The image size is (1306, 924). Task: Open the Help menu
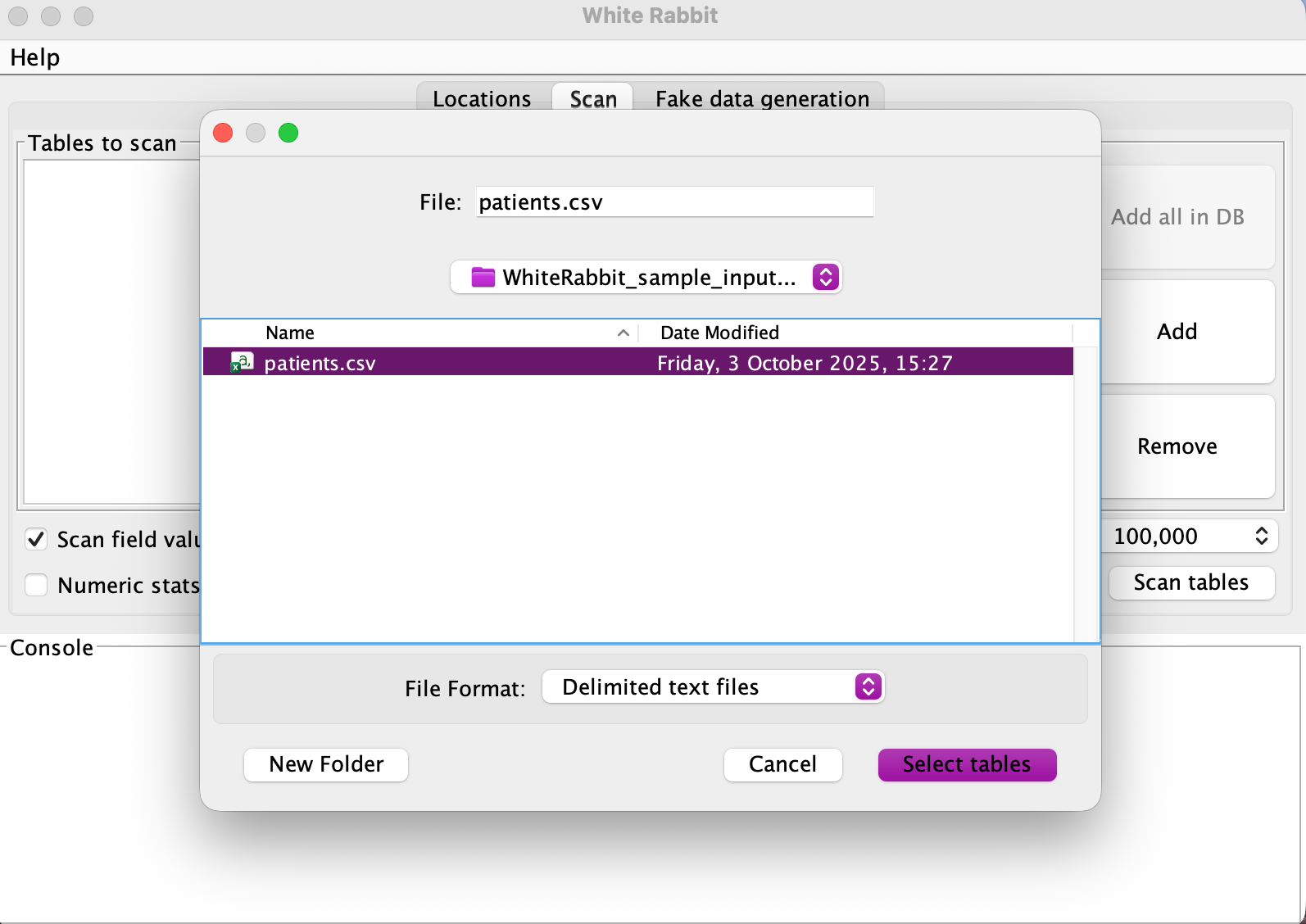pos(35,57)
